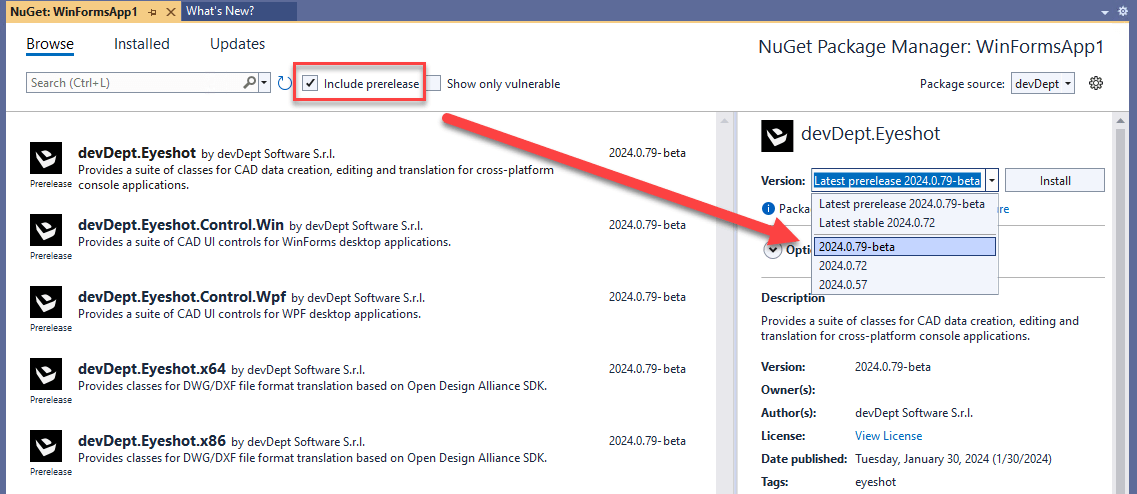1137x494 pixels.
Task: Click the Install button
Action: [1054, 181]
